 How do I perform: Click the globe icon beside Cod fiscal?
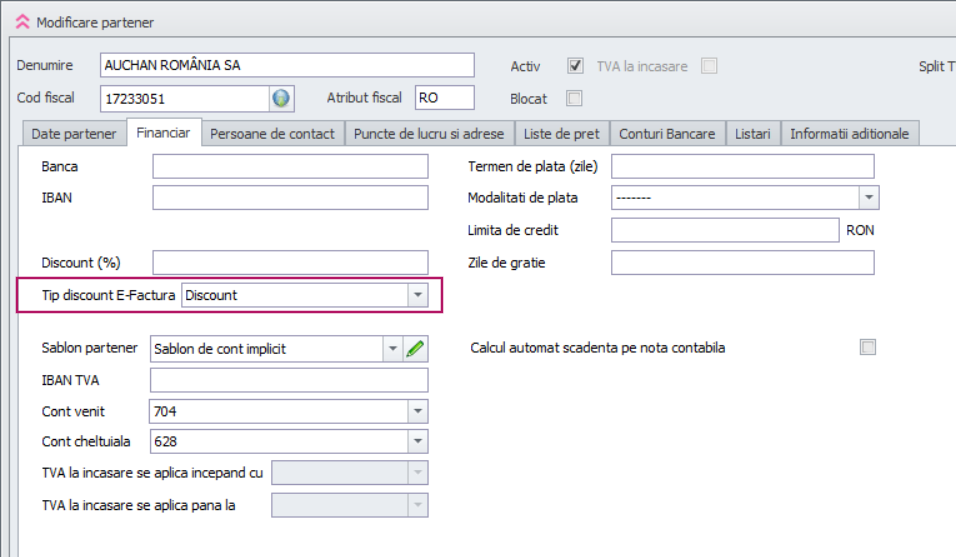click(281, 98)
